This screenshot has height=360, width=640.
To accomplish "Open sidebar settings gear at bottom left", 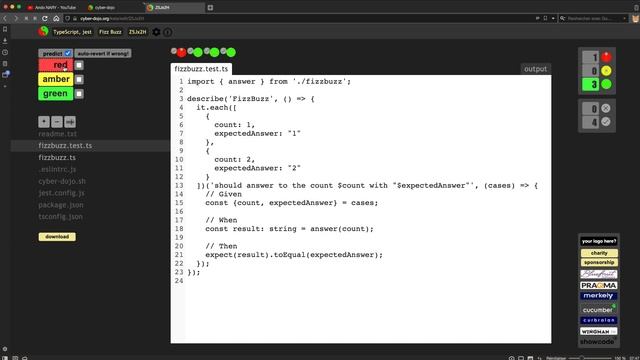I will [x=5, y=349].
